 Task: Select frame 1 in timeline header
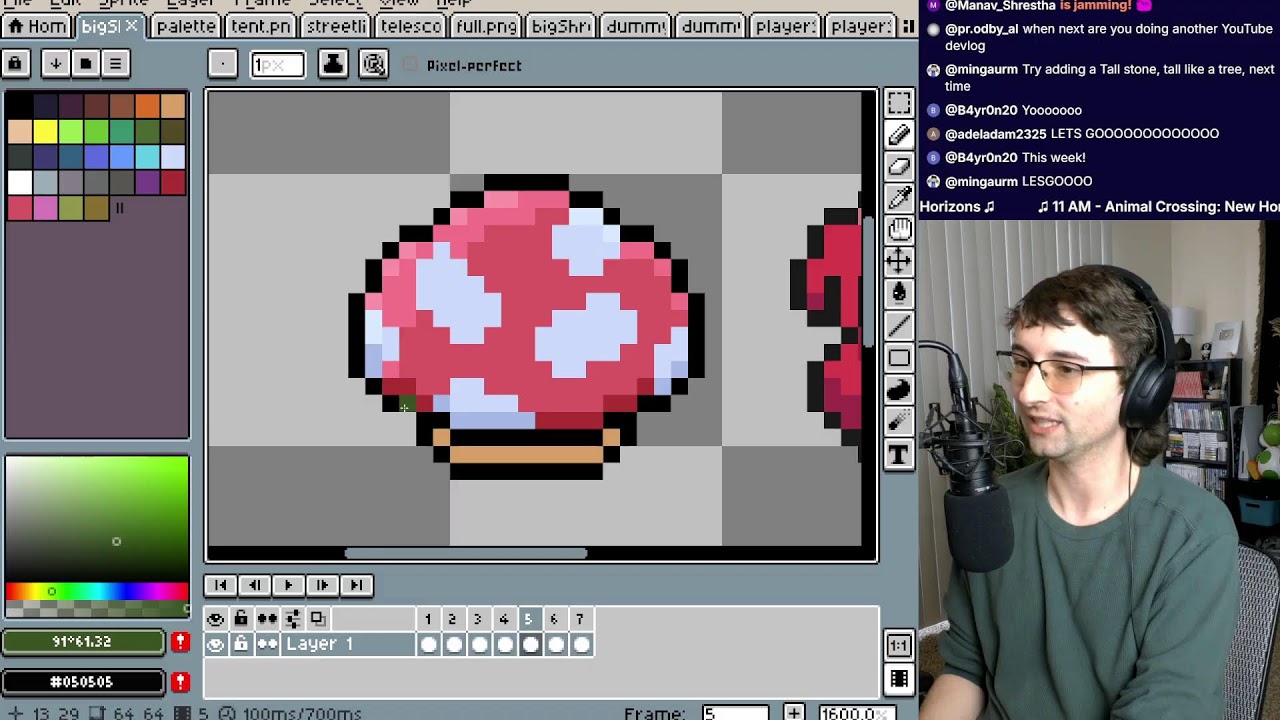(x=428, y=619)
